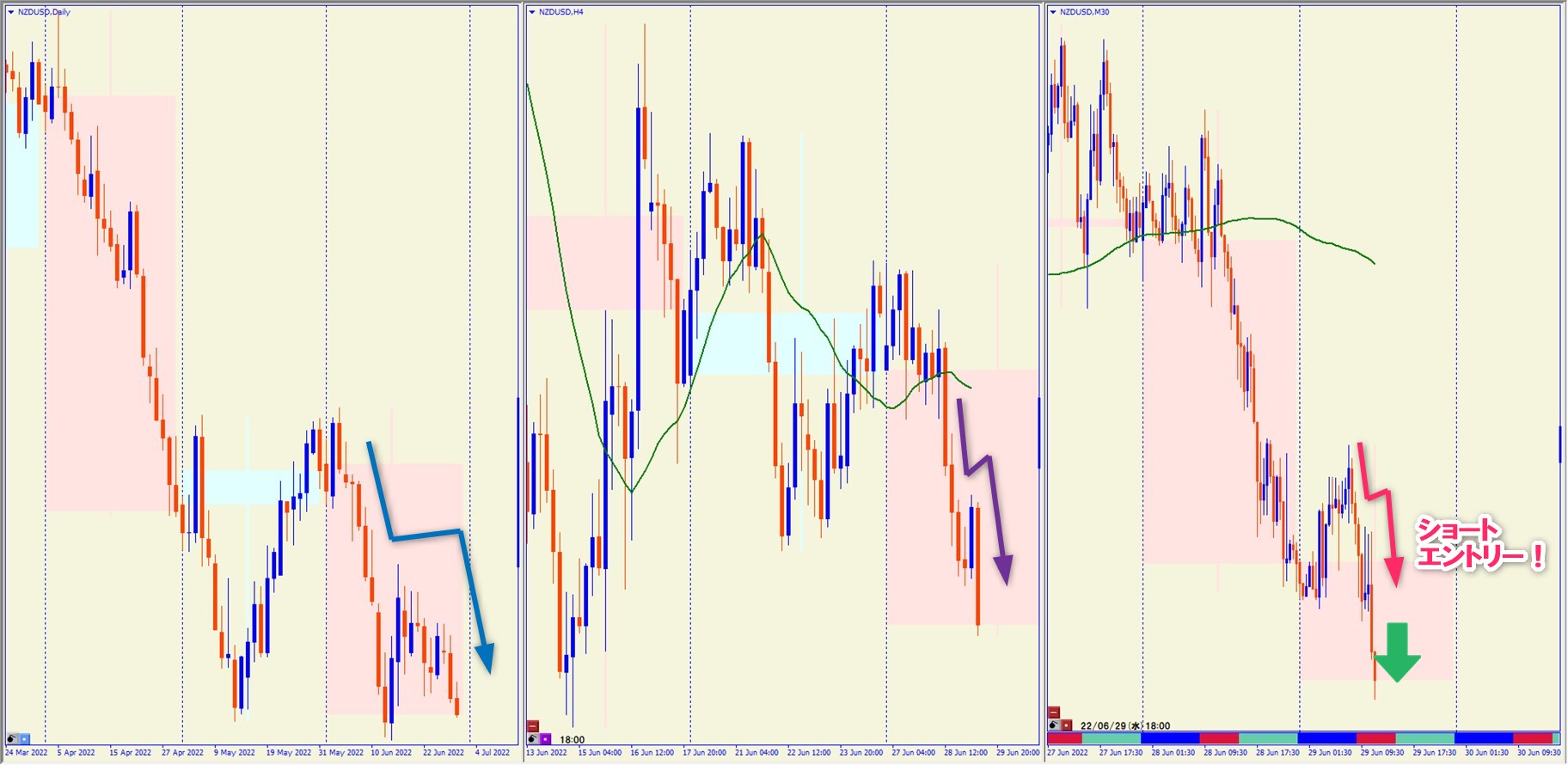This screenshot has width=1568, height=765.
Task: Open the NZDUSD,M30 chart dropdown triangle
Action: [x=1053, y=12]
